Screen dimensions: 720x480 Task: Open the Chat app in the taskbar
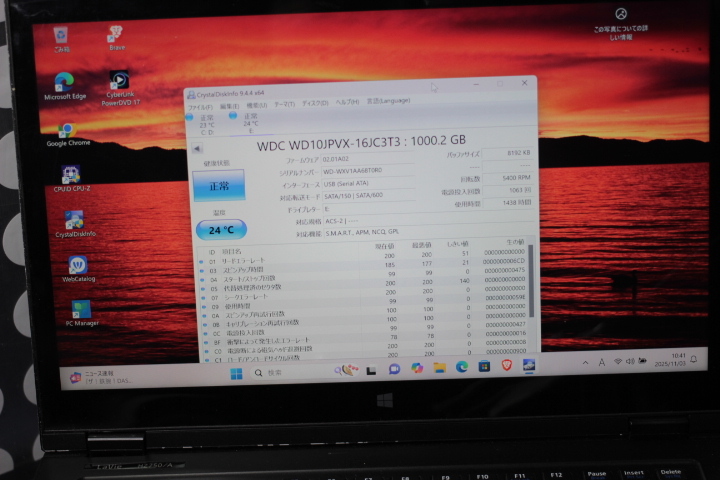pyautogui.click(x=394, y=369)
